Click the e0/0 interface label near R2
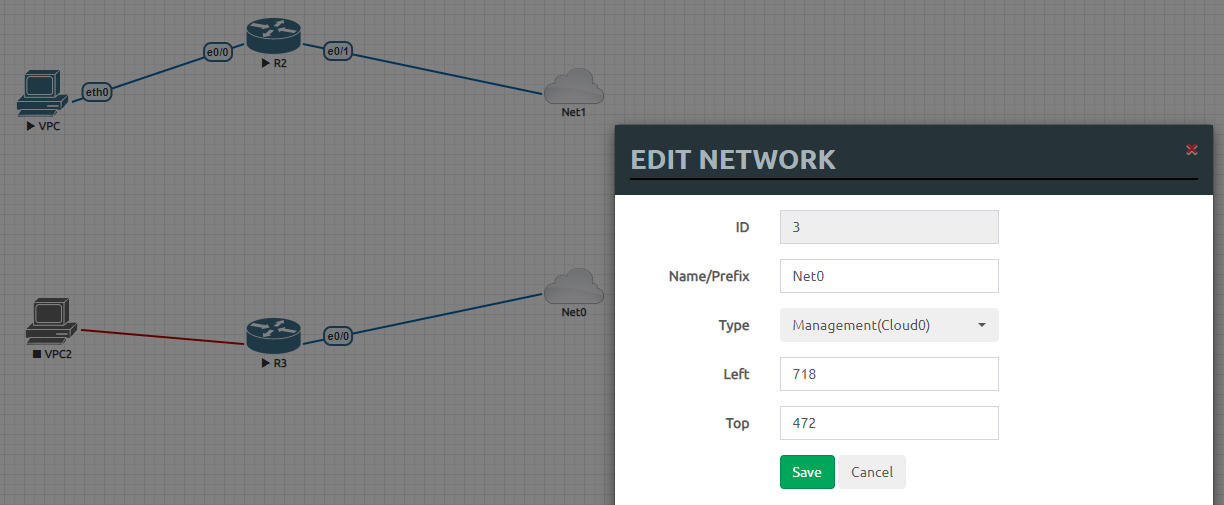The image size is (1224, 505). [219, 52]
